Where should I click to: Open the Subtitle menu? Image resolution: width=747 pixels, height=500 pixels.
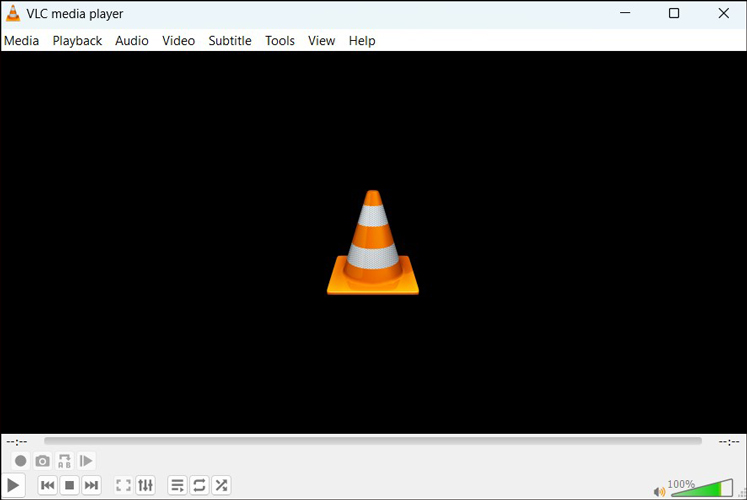230,41
